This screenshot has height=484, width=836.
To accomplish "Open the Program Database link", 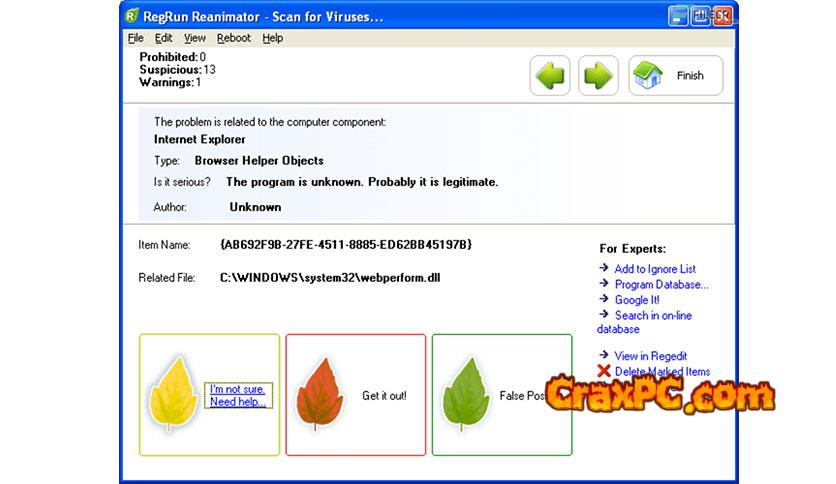I will tap(662, 285).
